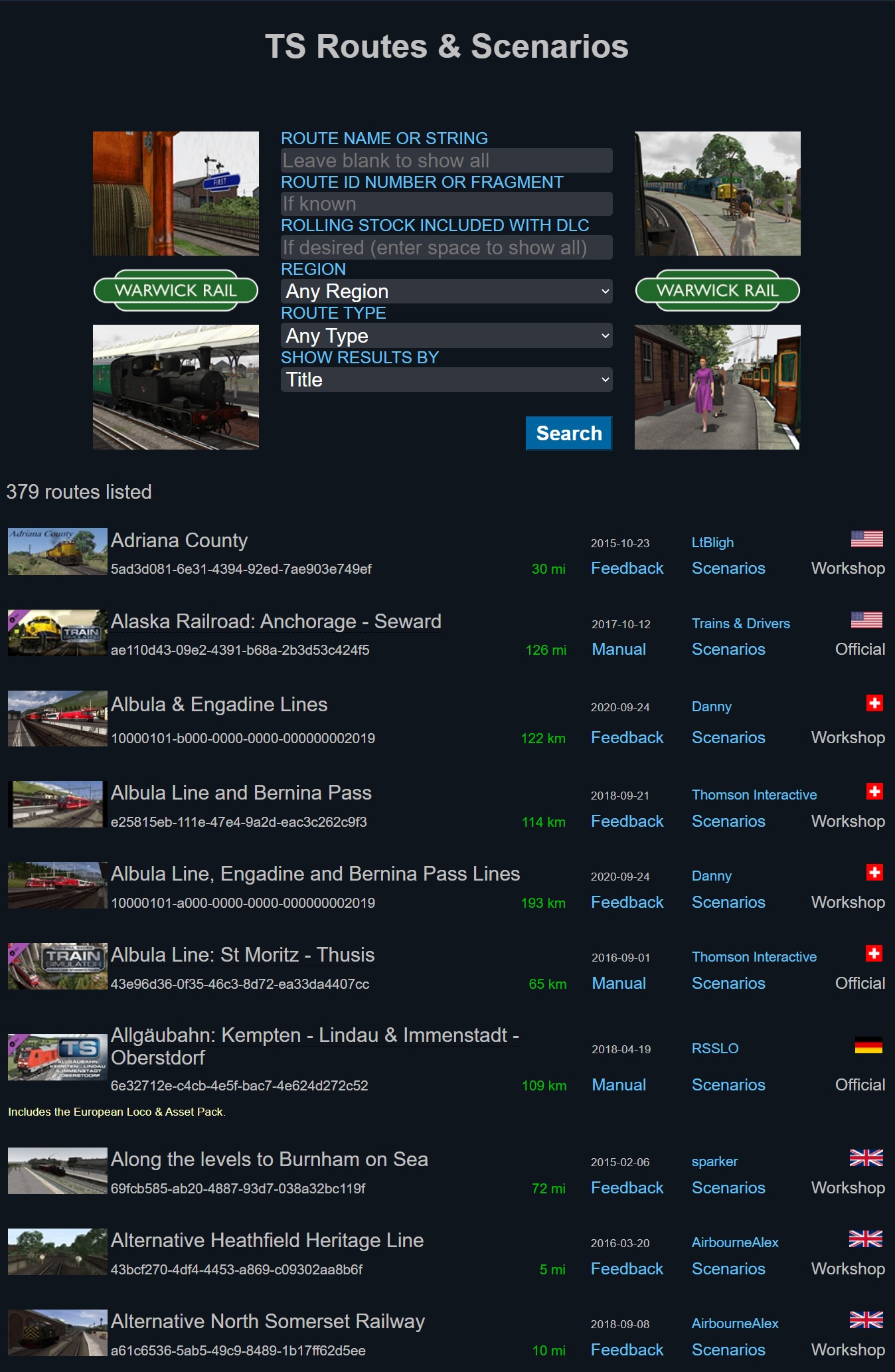This screenshot has height=1372, width=895.
Task: Click the Search button
Action: tap(569, 433)
